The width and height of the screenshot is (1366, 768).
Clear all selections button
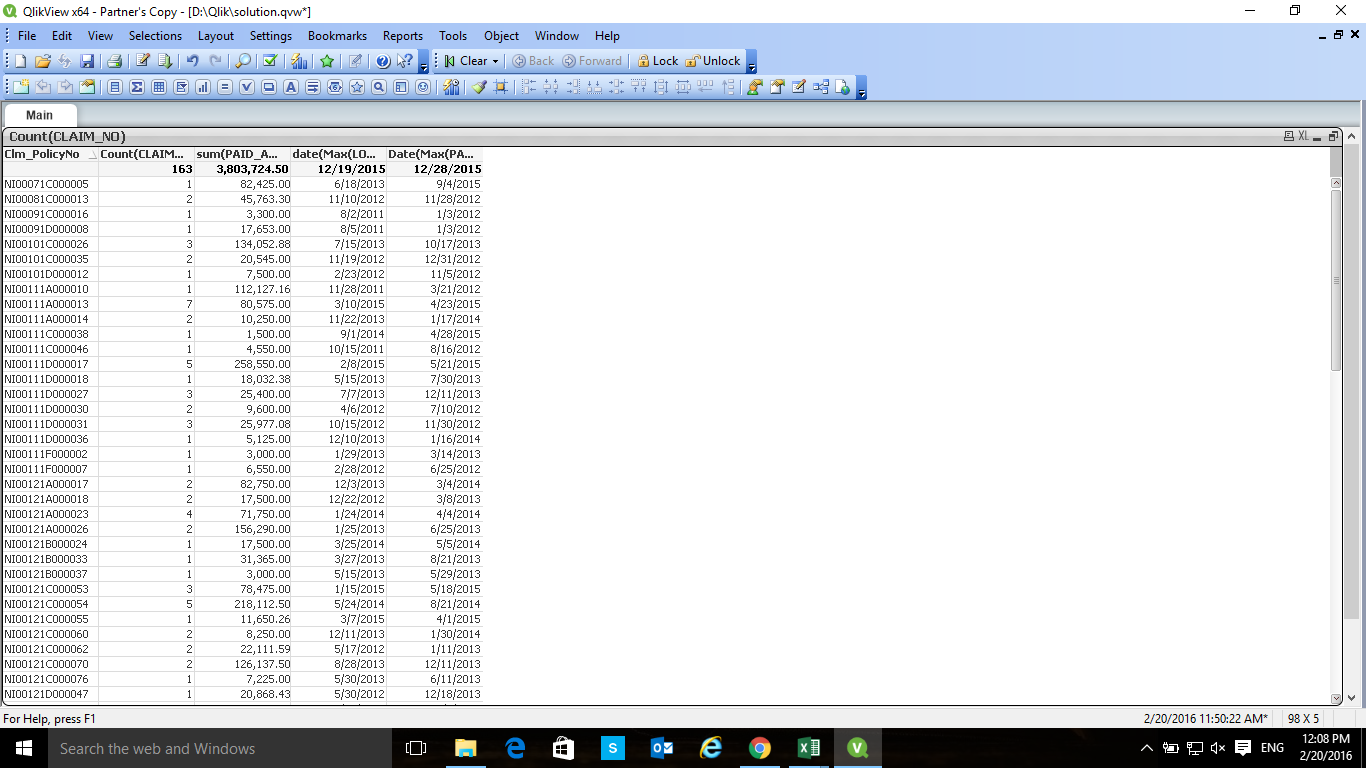pos(465,61)
